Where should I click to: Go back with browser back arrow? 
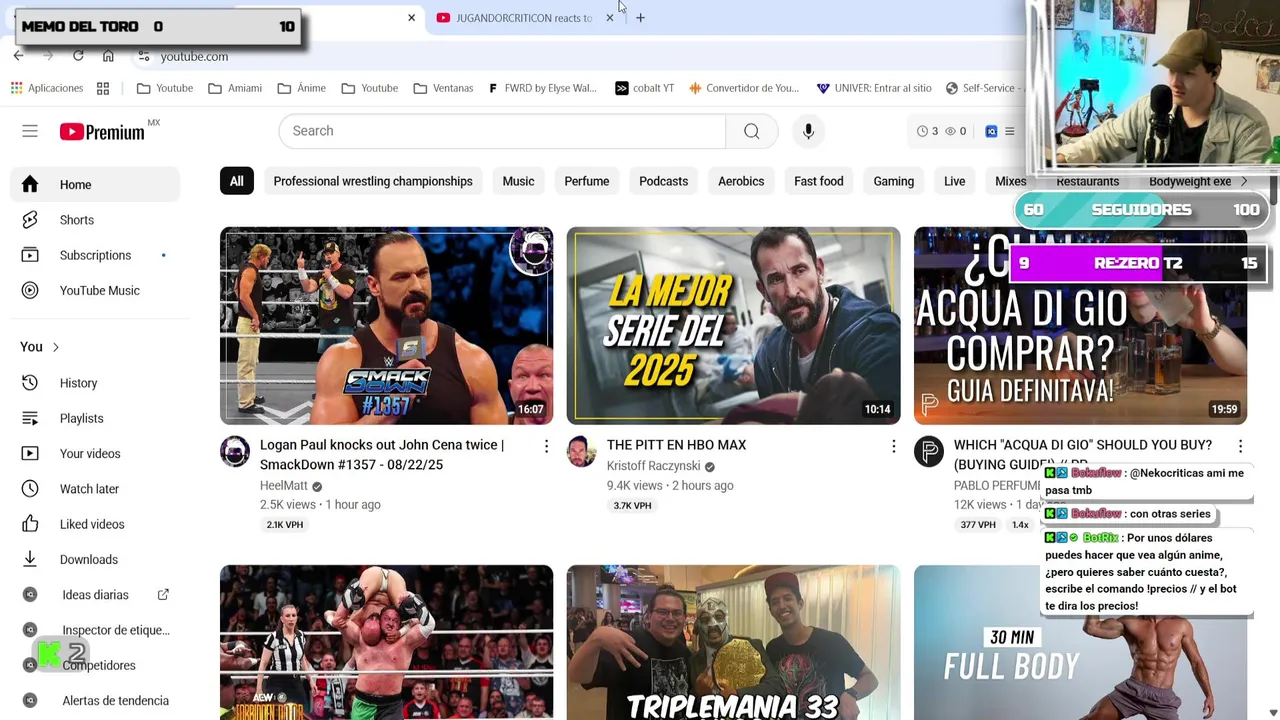18,56
